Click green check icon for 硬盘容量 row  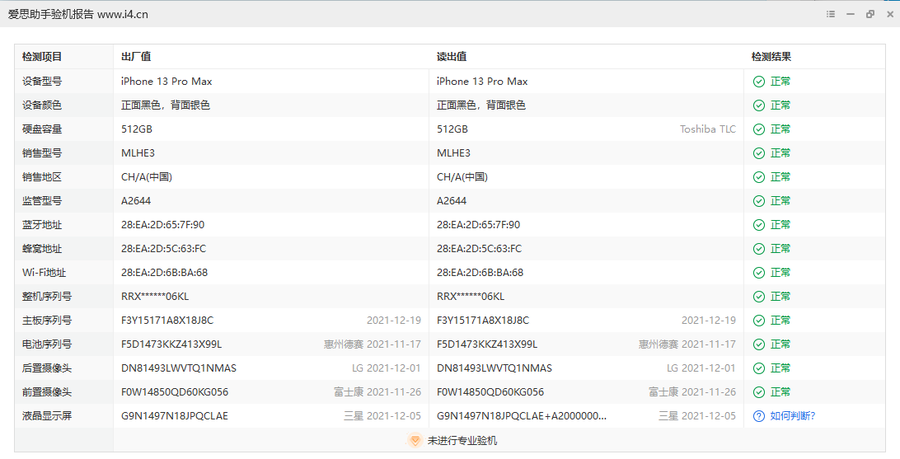pos(759,129)
